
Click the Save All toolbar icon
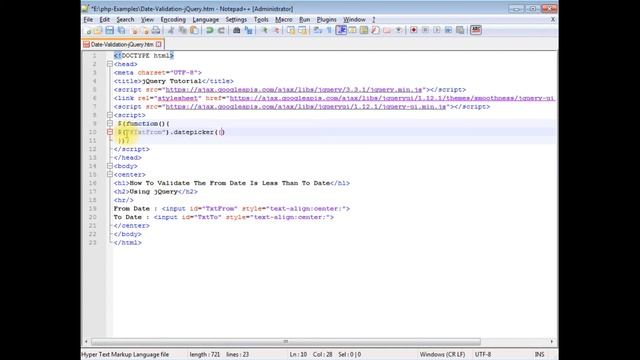click(121, 30)
